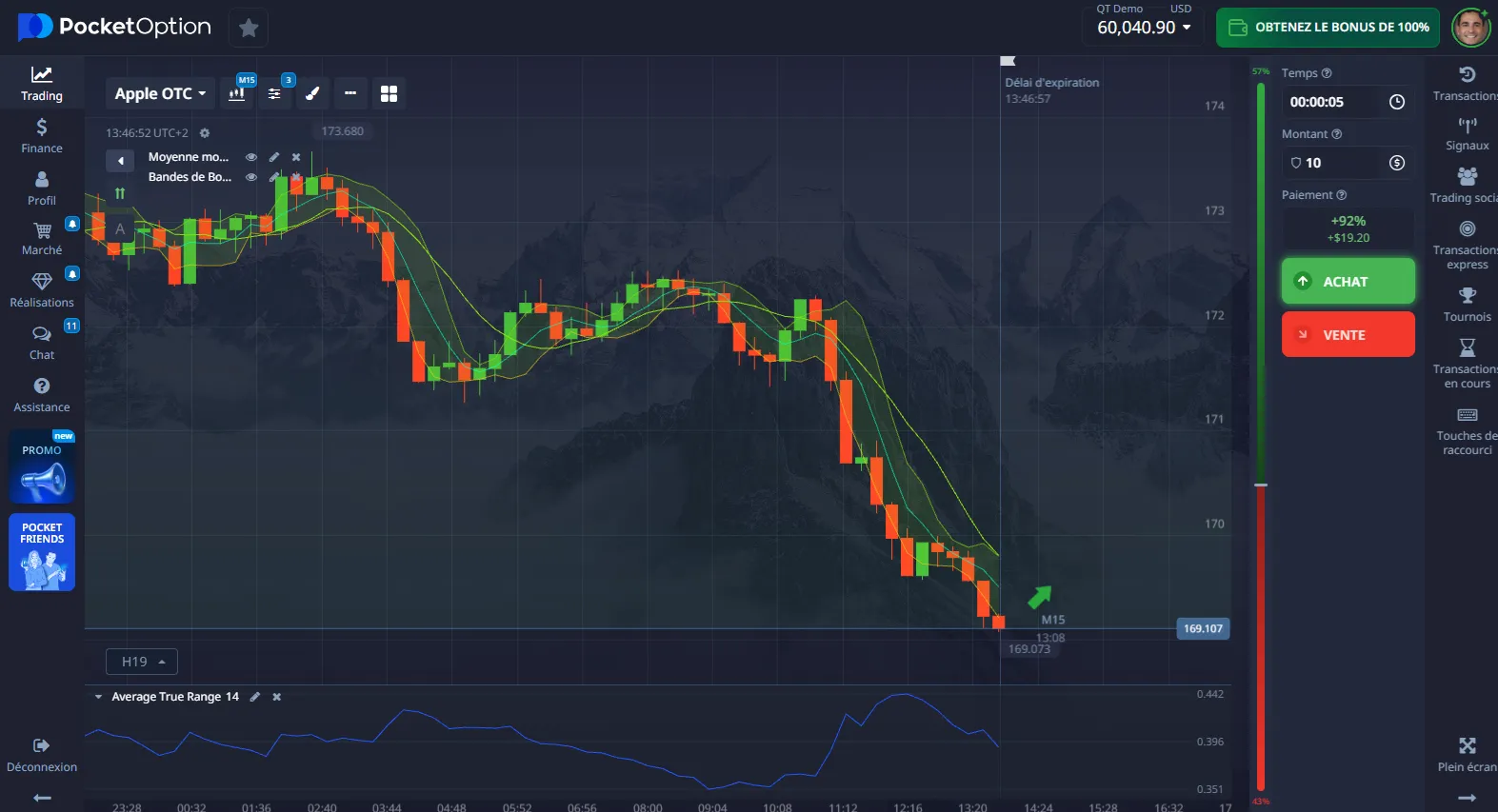Open Signaux signals panel
1498x812 pixels.
coord(1467,134)
